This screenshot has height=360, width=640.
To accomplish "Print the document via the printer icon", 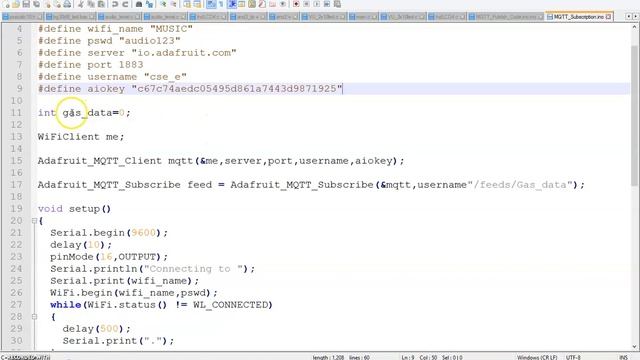I will tap(67, 4).
